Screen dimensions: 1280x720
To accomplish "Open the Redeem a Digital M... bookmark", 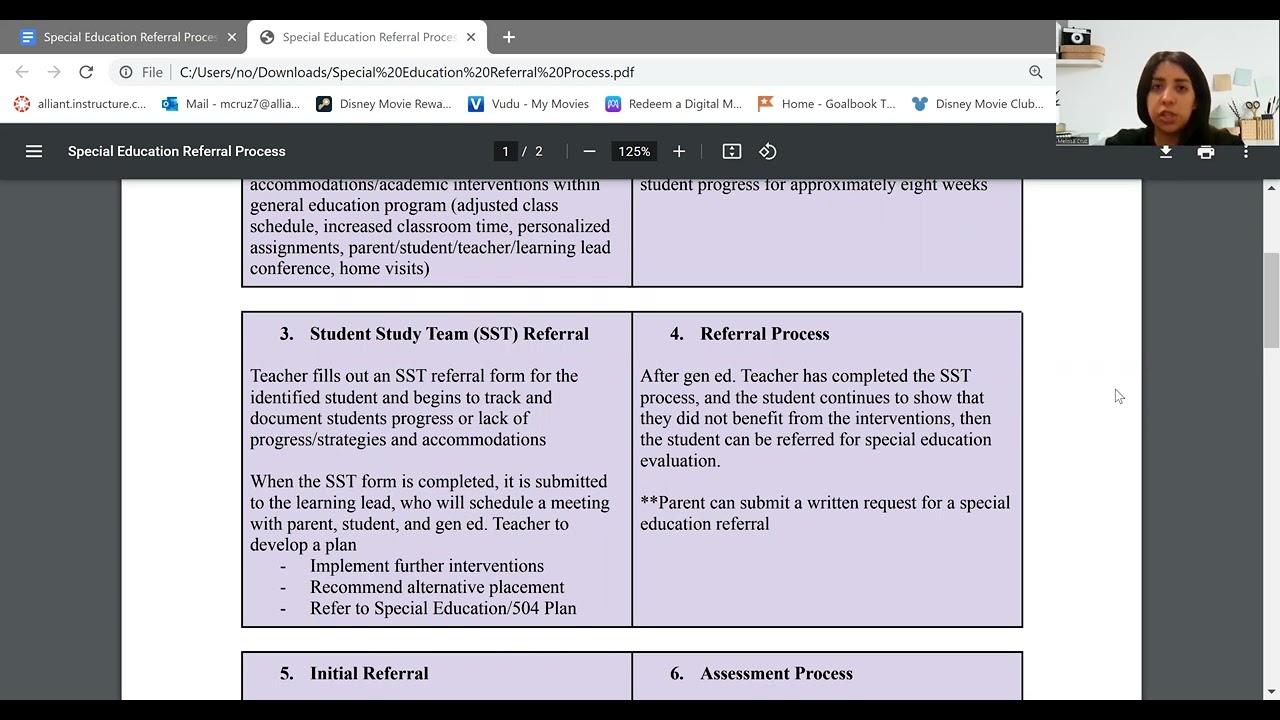I will [674, 104].
